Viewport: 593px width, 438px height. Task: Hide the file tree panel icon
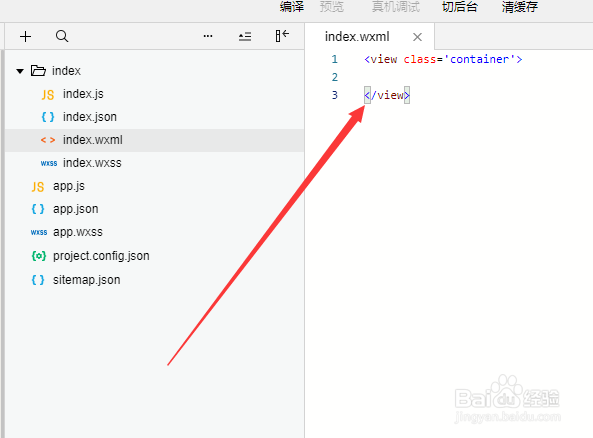pyautogui.click(x=282, y=36)
